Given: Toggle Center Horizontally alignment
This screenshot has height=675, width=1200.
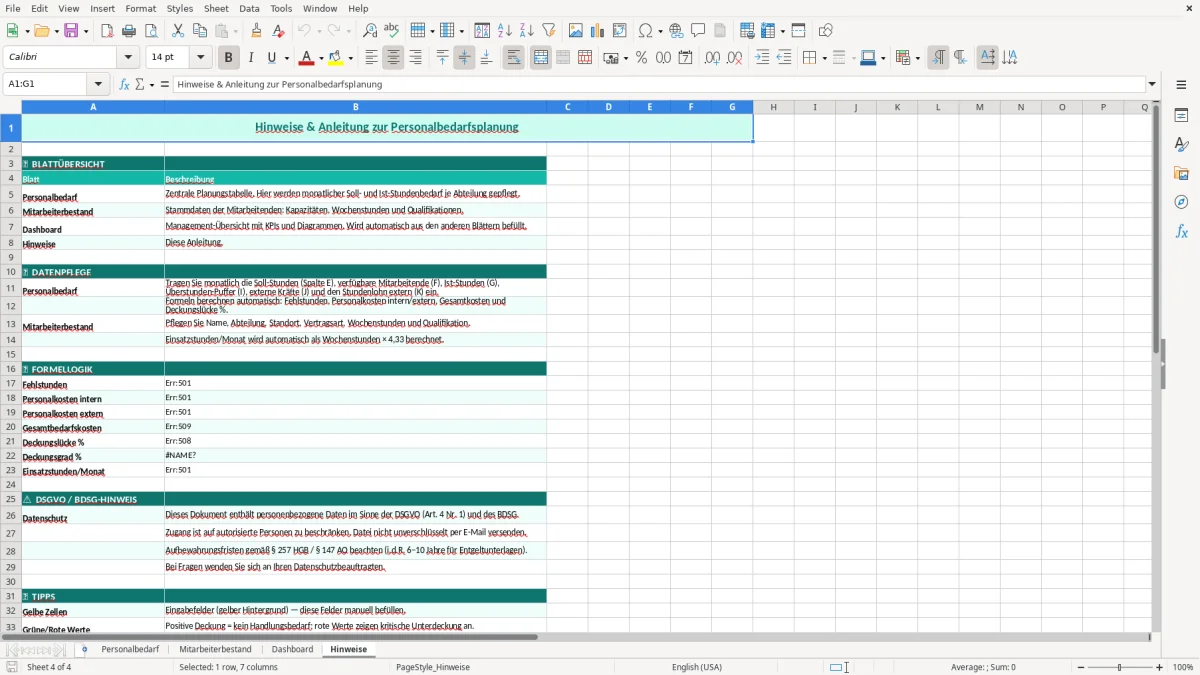Looking at the screenshot, I should tap(393, 58).
